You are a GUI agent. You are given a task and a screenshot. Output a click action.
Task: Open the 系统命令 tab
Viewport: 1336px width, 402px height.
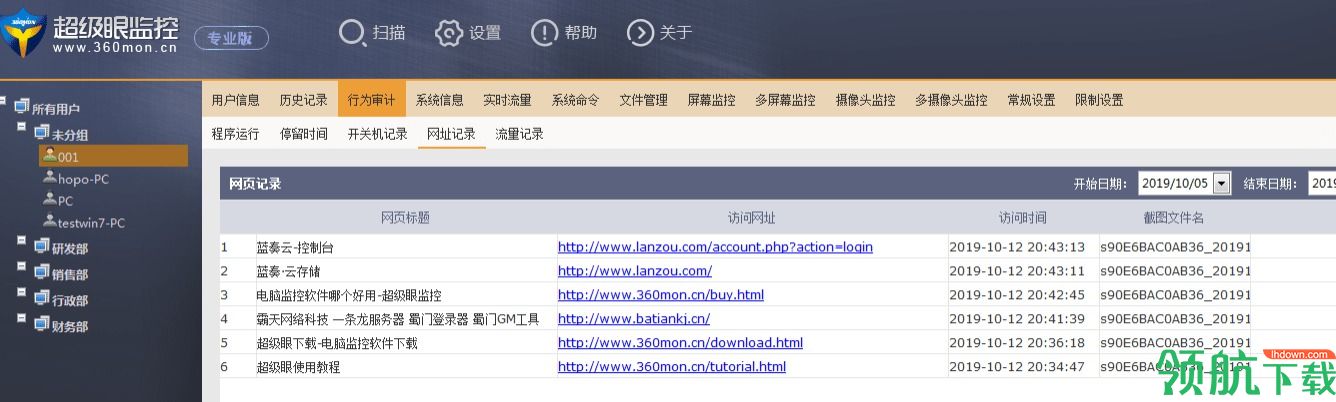click(576, 100)
